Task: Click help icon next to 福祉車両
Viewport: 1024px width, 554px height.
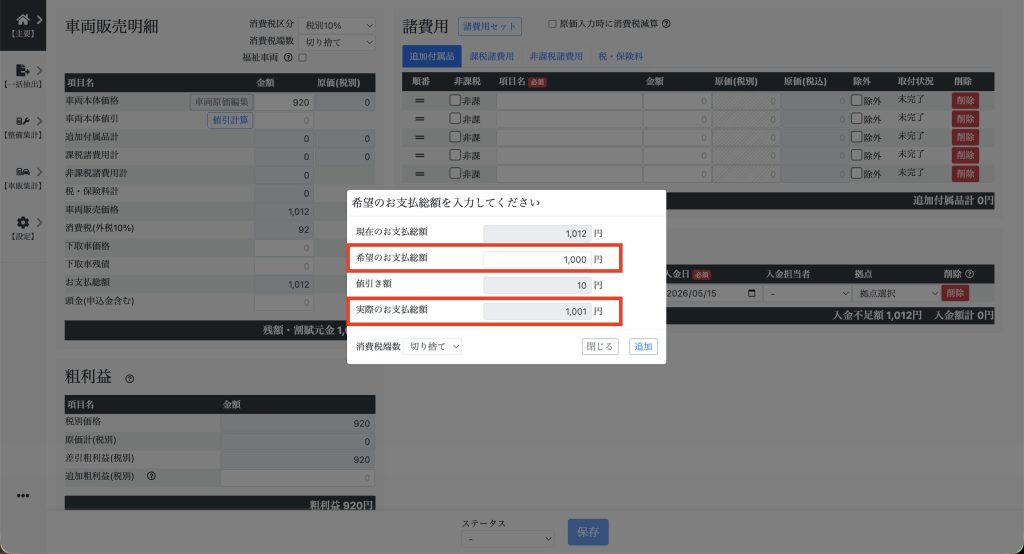Action: (x=288, y=57)
